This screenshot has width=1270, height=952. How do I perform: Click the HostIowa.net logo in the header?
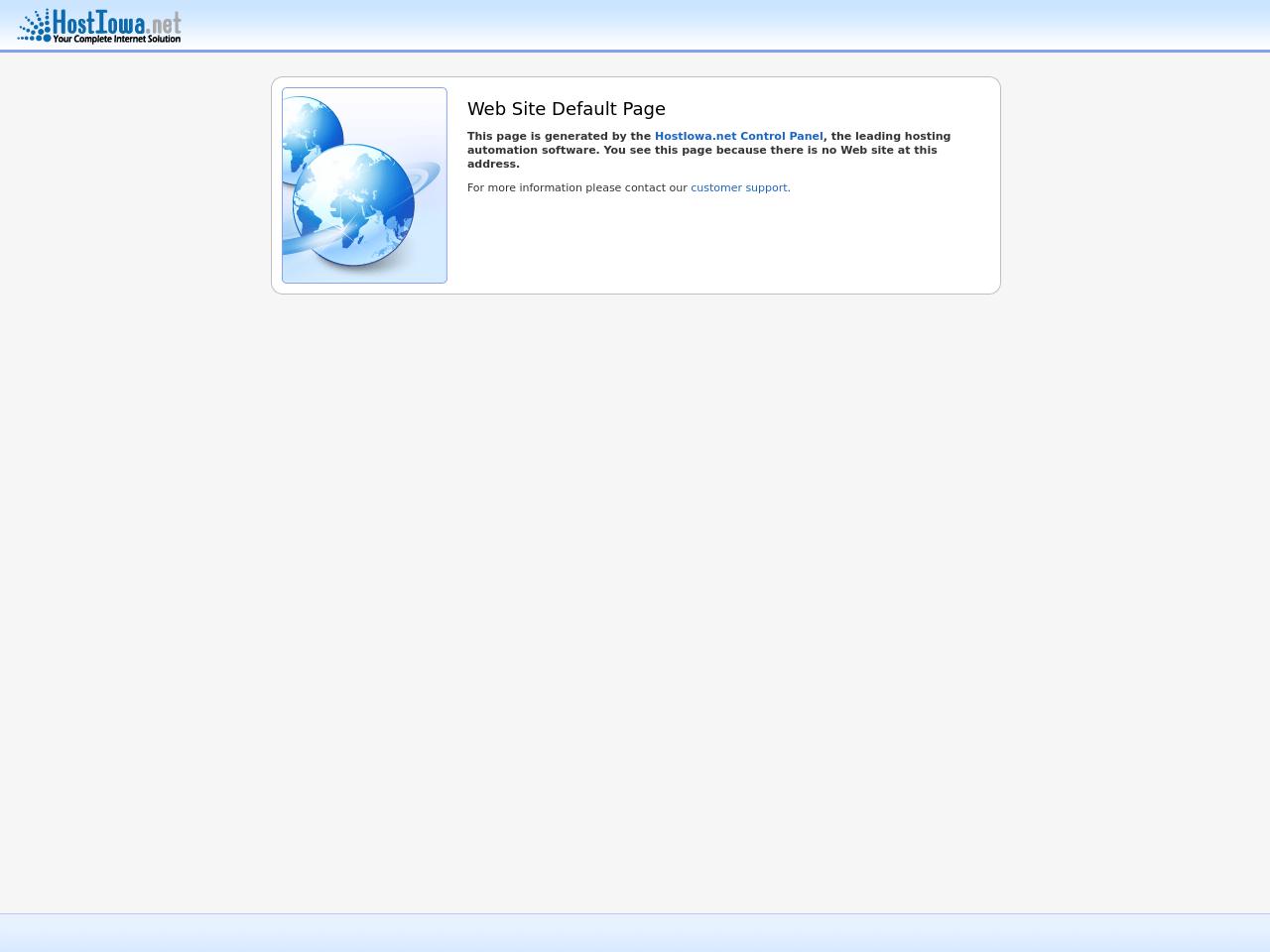(99, 26)
